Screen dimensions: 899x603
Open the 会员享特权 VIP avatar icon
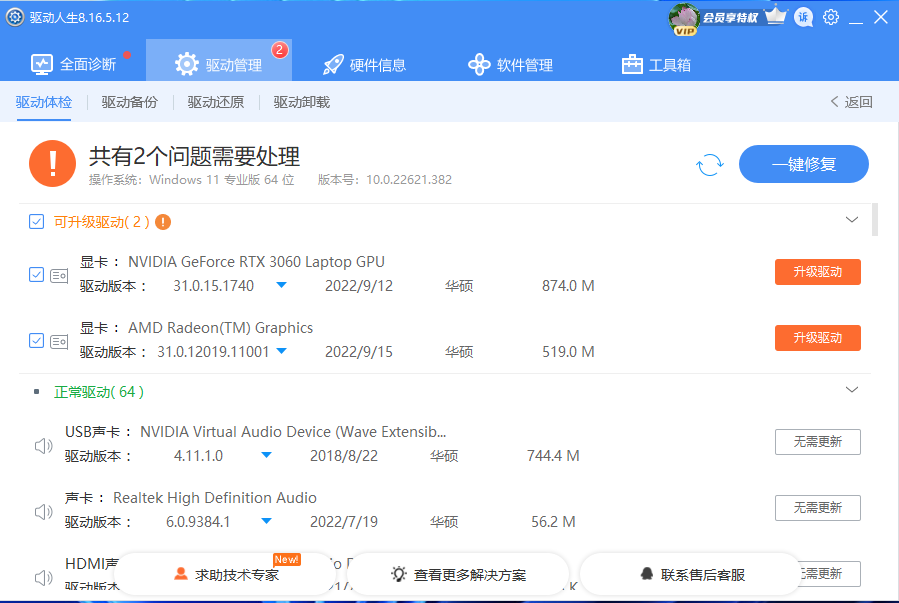click(685, 18)
